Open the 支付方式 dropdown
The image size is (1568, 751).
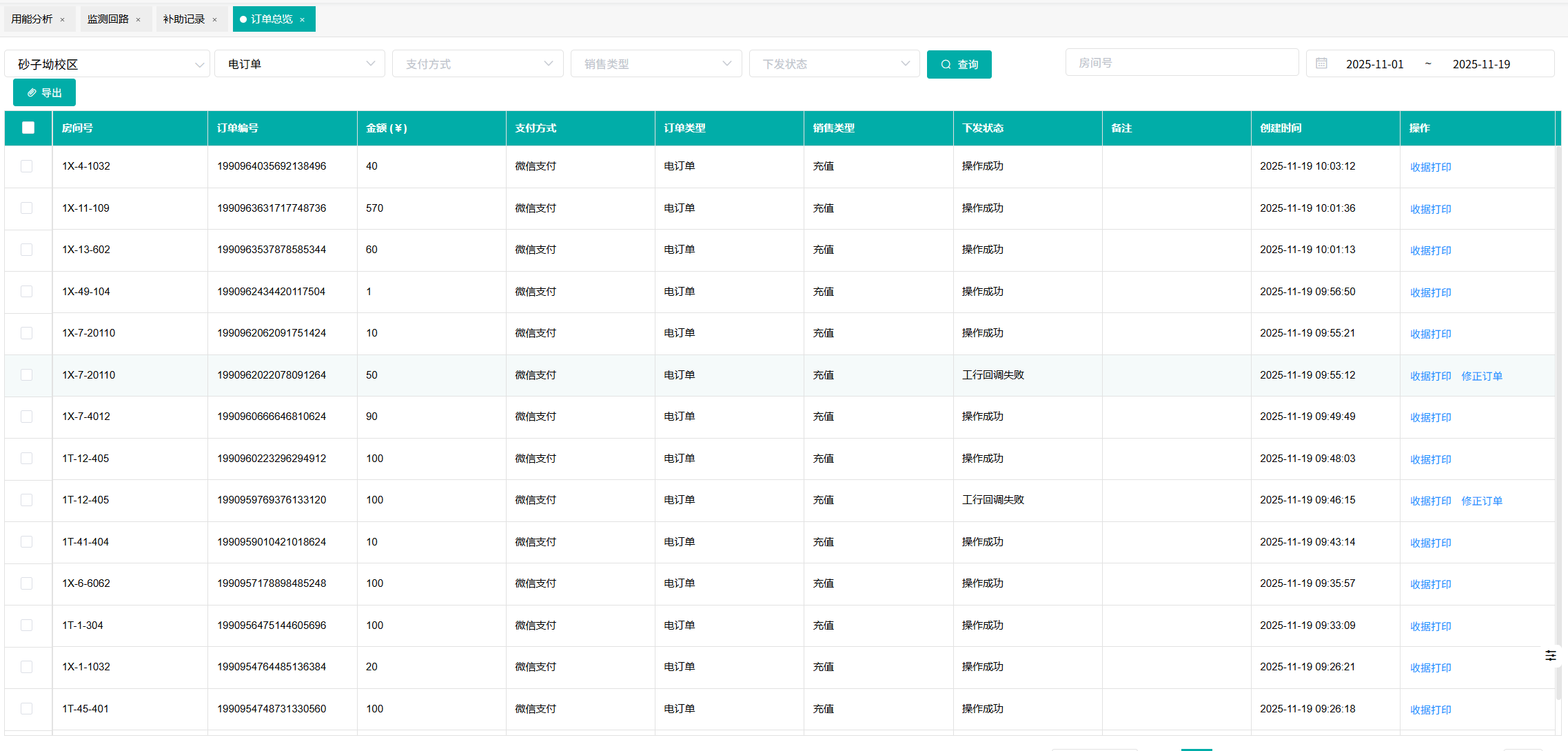(478, 64)
